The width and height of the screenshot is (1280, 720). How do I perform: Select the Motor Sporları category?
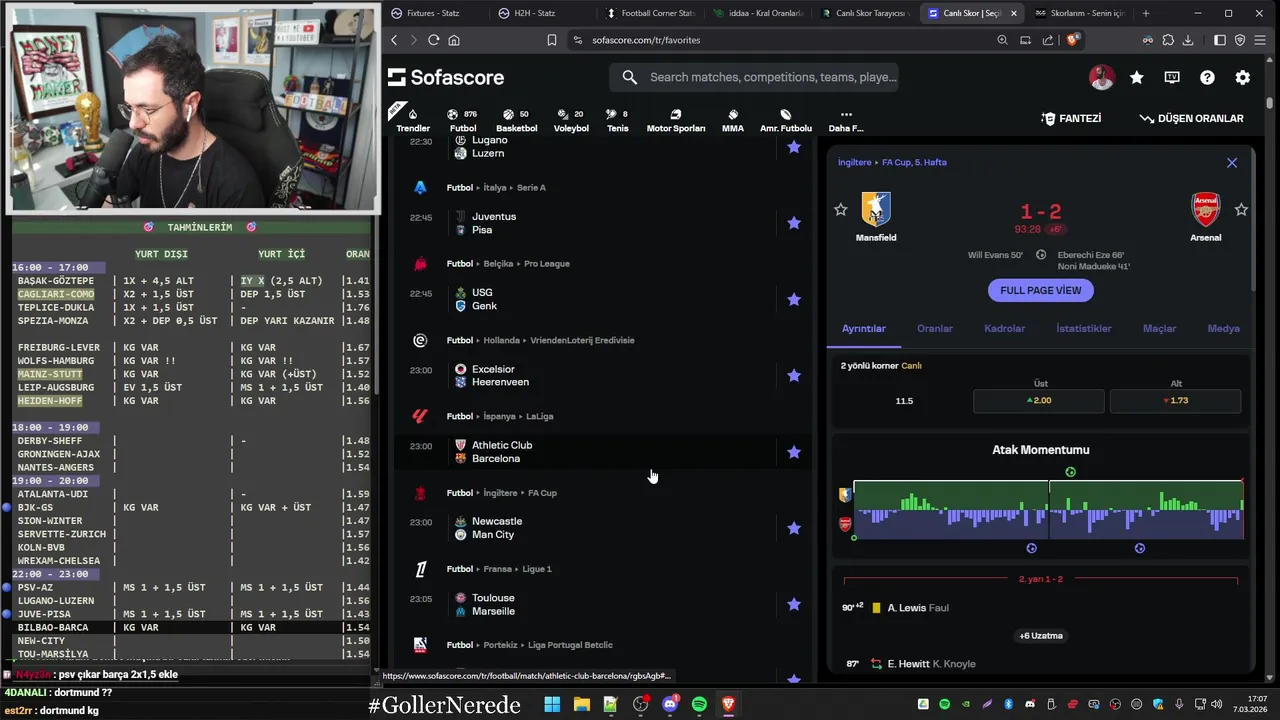point(676,120)
